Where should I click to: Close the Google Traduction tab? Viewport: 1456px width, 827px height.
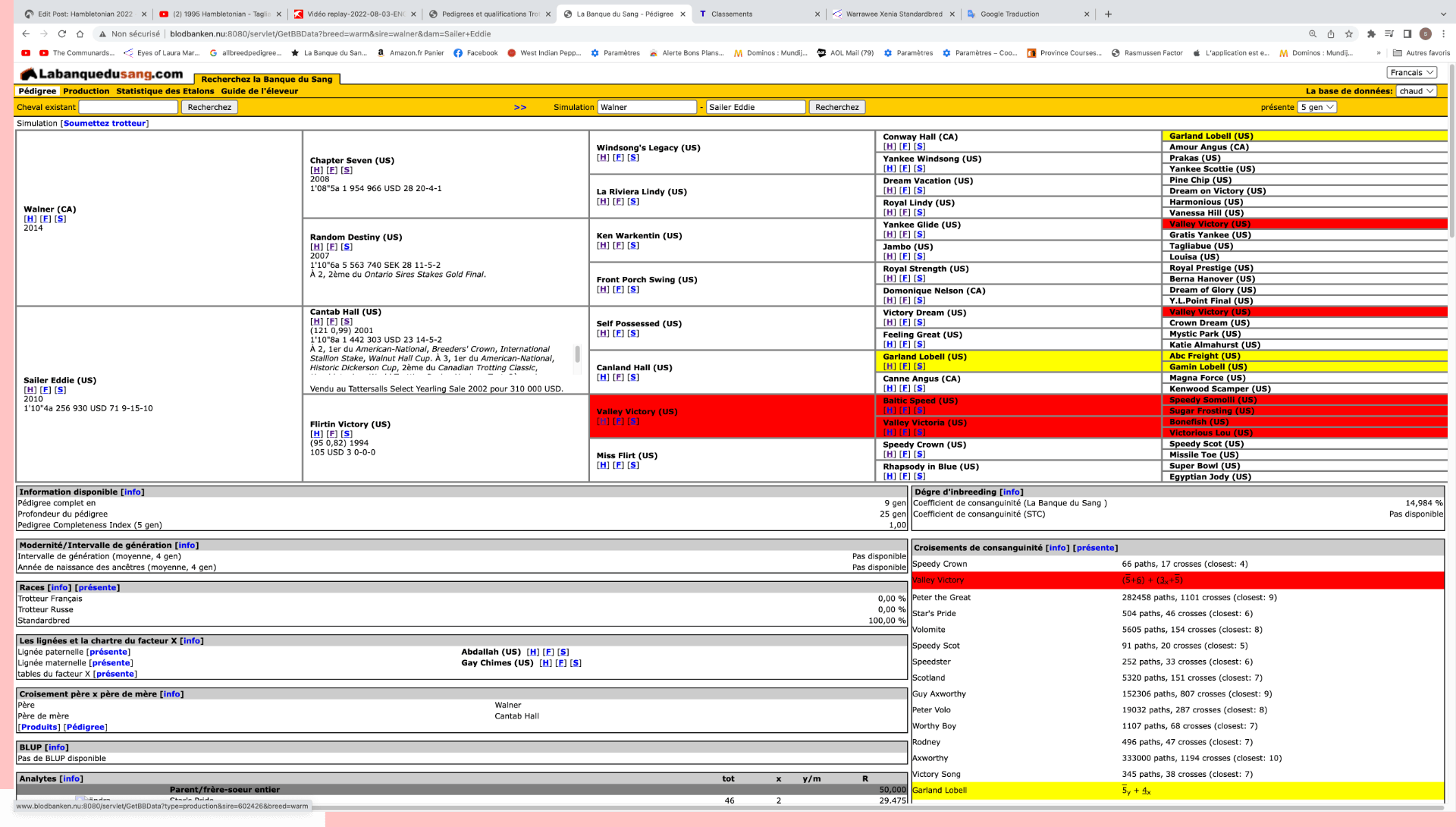1087,14
